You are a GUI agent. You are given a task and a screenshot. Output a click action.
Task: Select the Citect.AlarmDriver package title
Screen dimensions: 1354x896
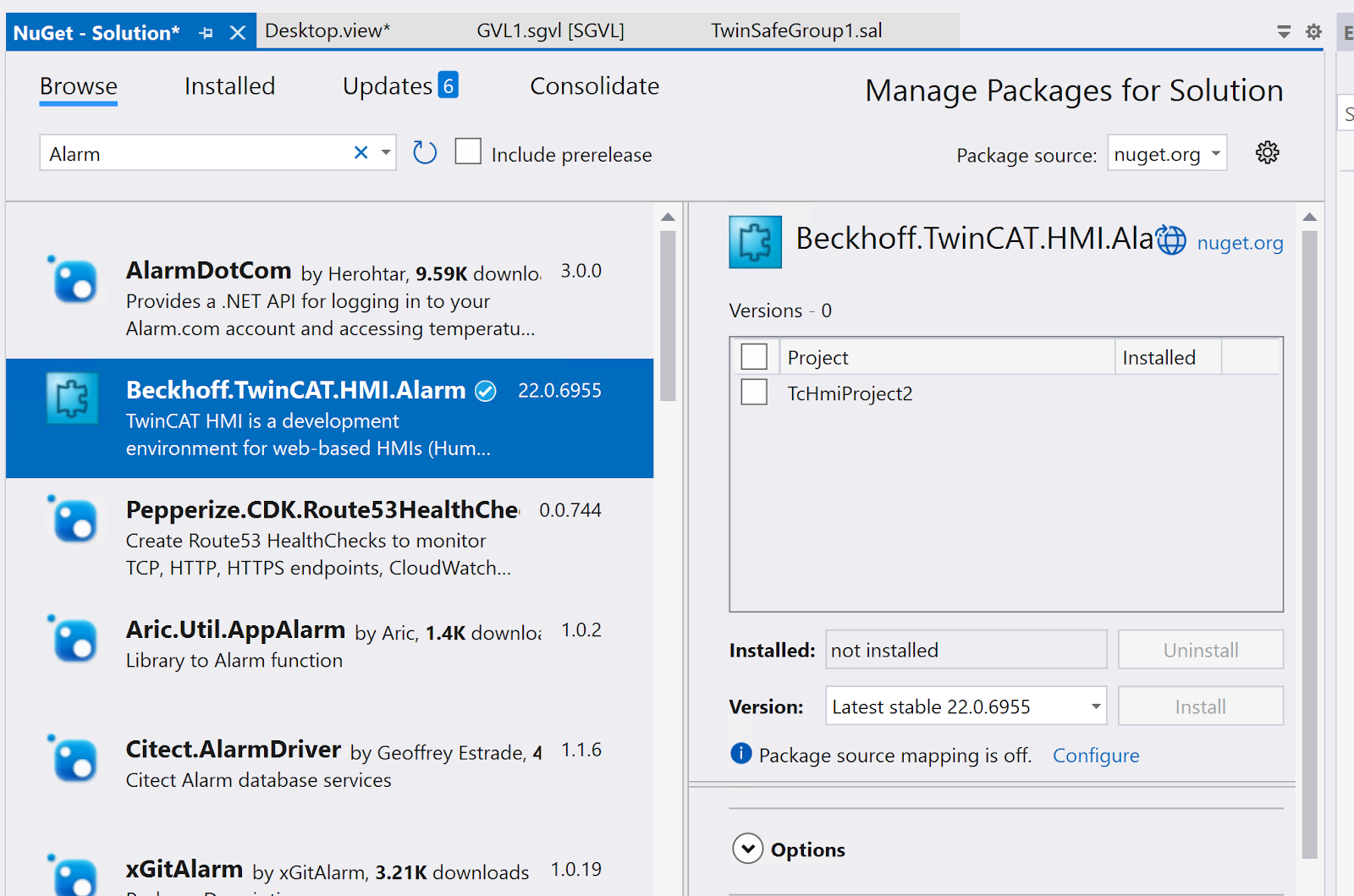(234, 750)
